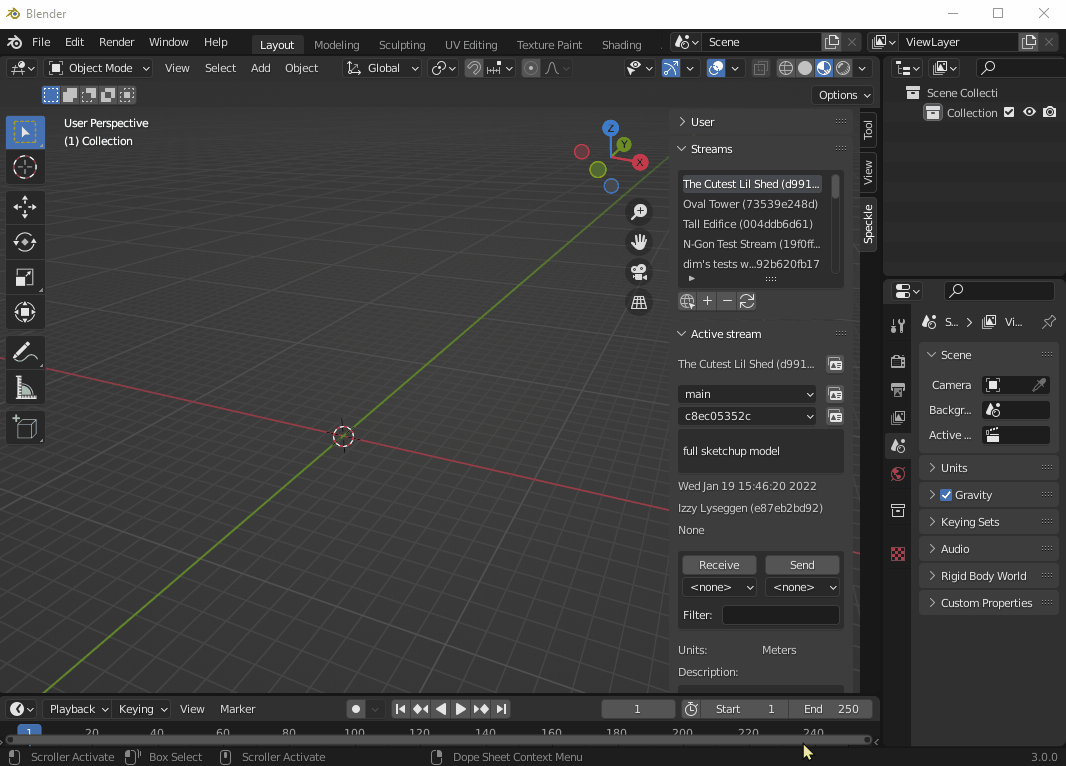Select the Annotate tool
Image resolution: width=1066 pixels, height=766 pixels.
pos(25,353)
